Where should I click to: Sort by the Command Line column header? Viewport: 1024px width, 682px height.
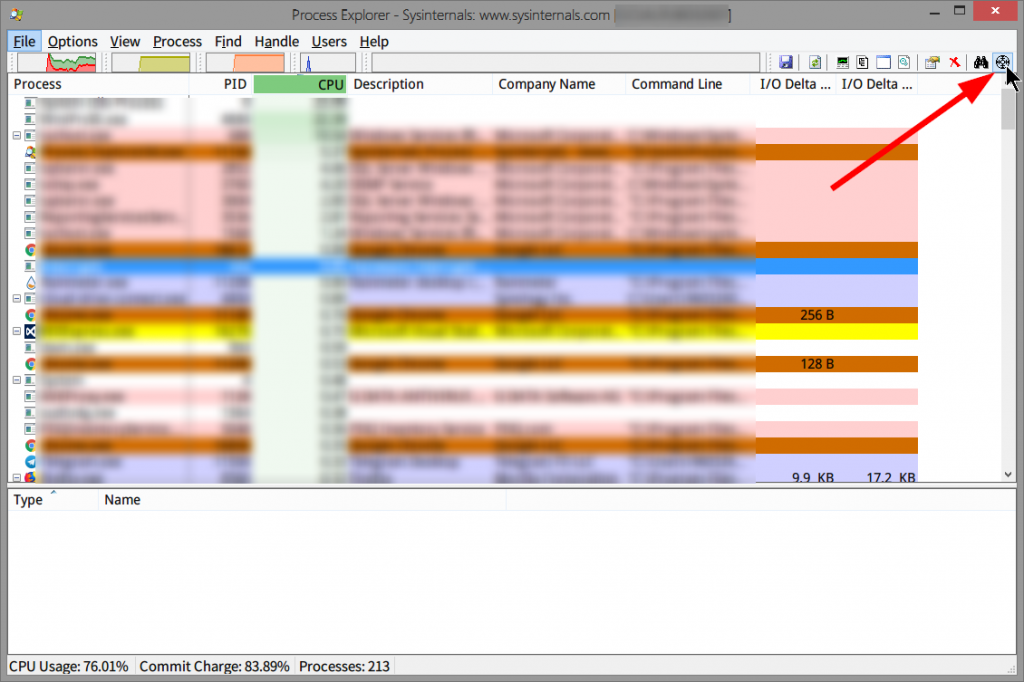coord(688,84)
